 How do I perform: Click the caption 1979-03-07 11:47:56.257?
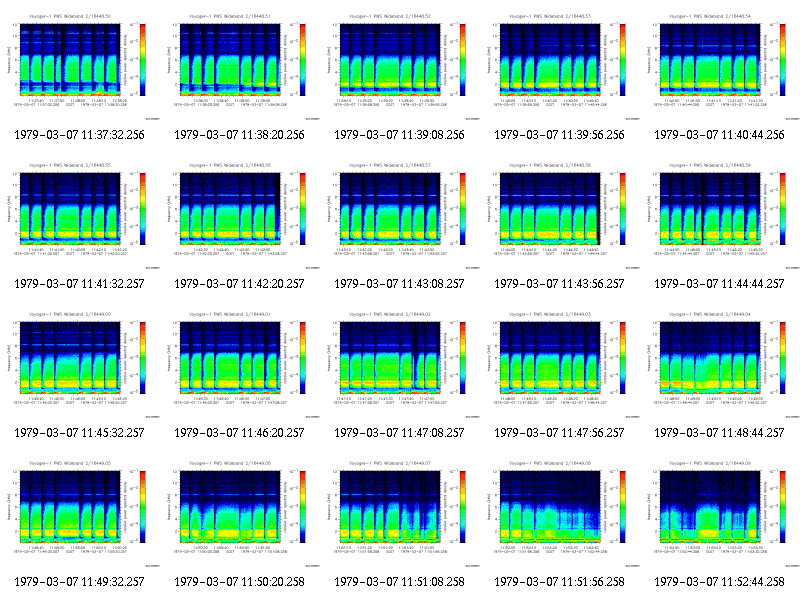(560, 433)
